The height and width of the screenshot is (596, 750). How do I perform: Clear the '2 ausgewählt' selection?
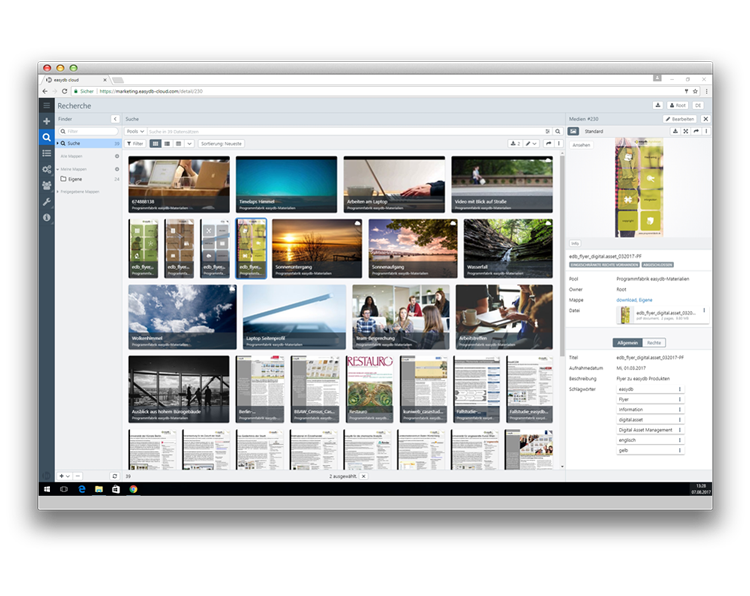click(x=364, y=476)
